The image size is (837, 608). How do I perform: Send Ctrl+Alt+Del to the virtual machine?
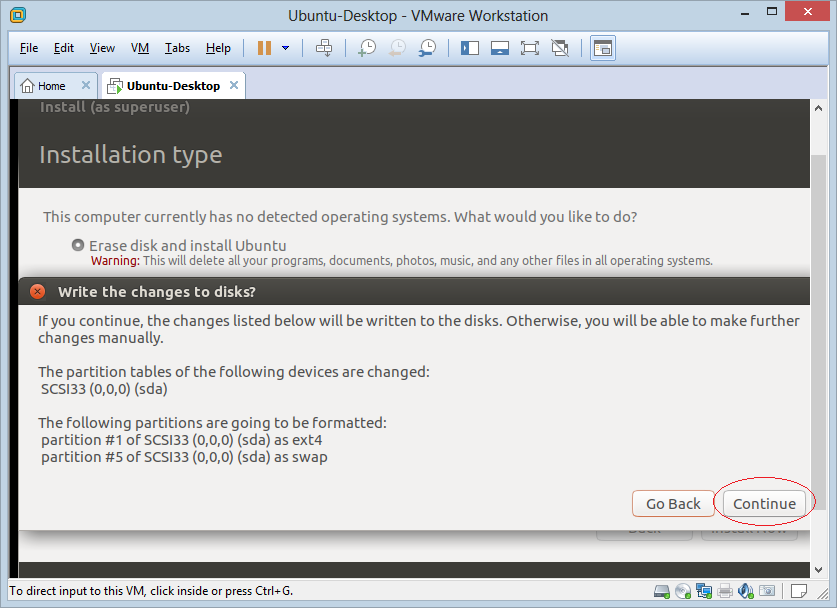coord(324,48)
